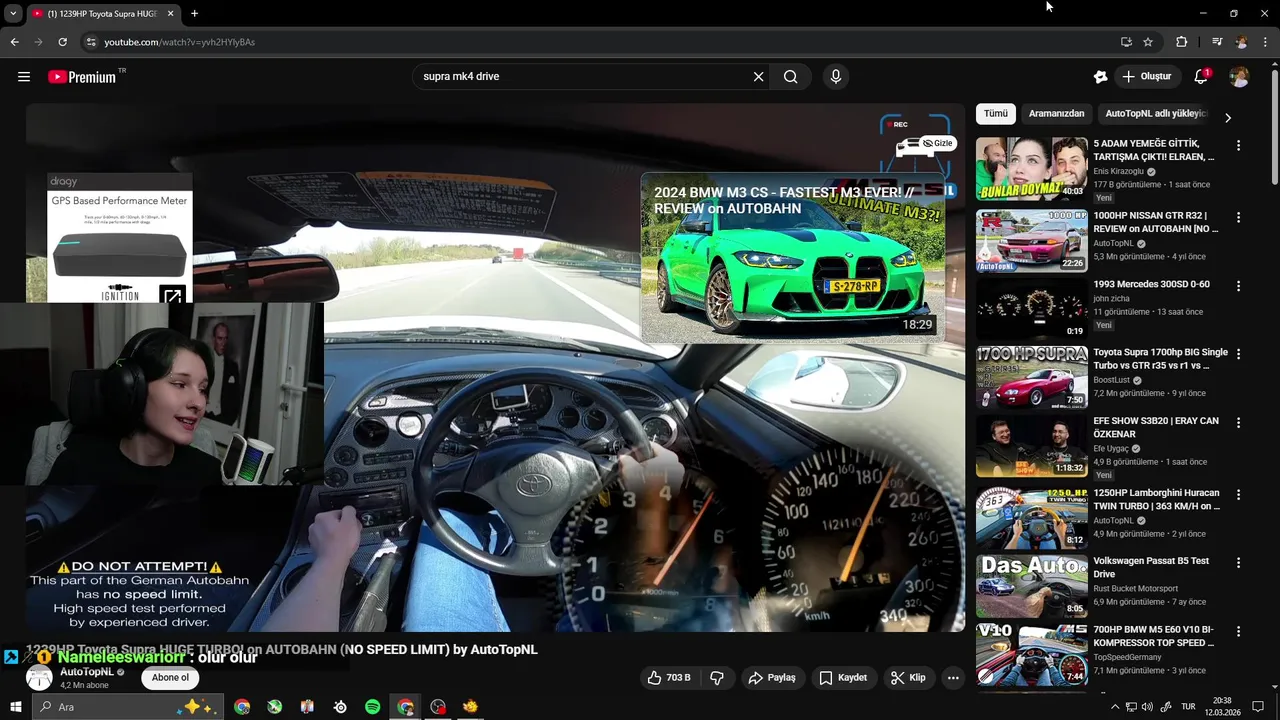This screenshot has height=720, width=1280.
Task: Open the AutoTopNL channel name link
Action: tap(87, 672)
